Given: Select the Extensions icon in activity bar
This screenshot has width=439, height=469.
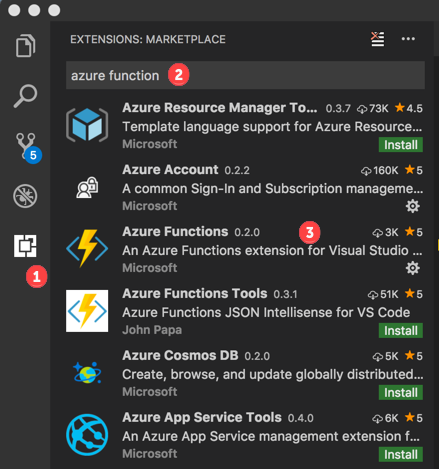Looking at the screenshot, I should click(x=25, y=246).
